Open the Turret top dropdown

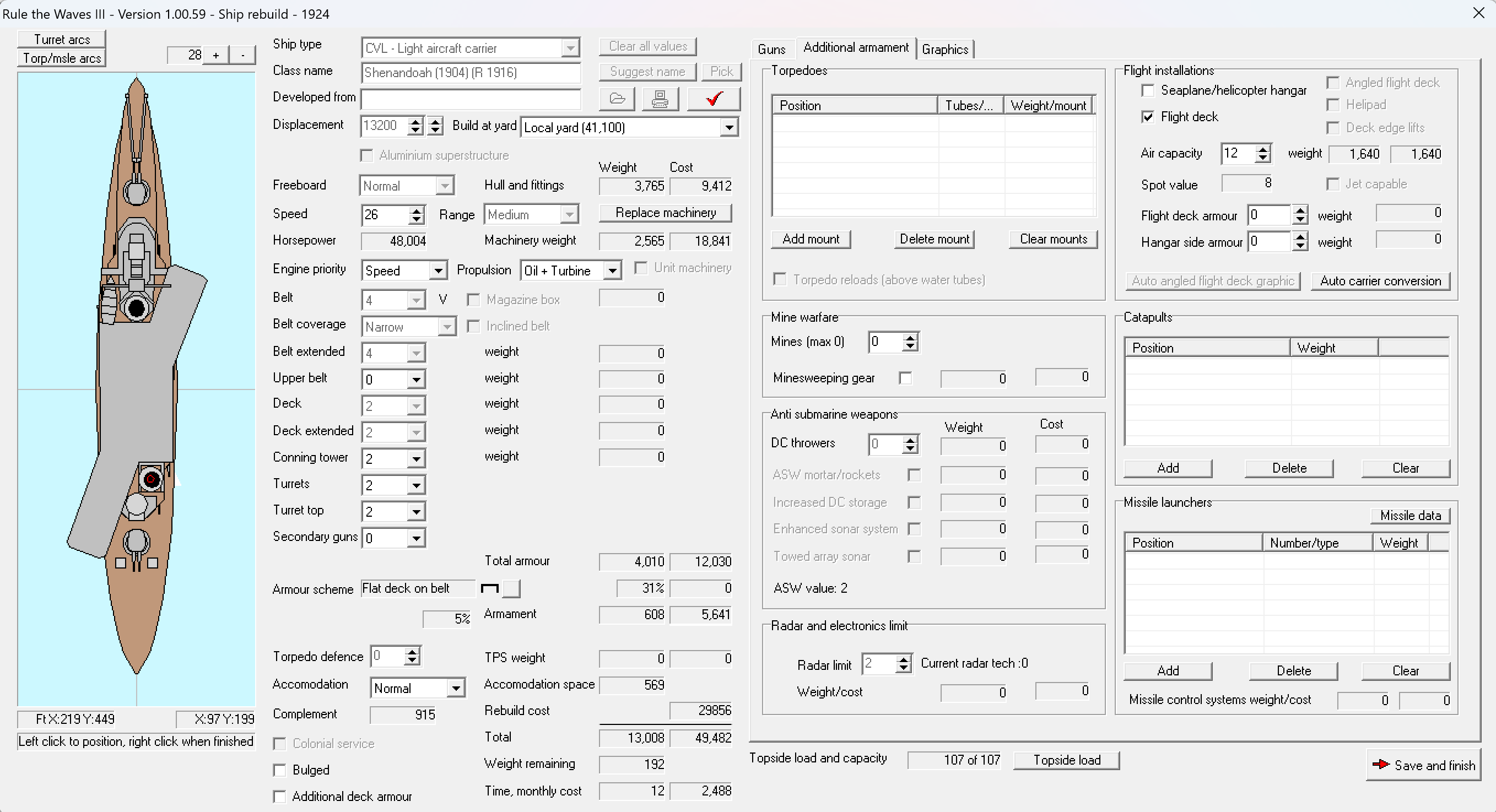(416, 512)
